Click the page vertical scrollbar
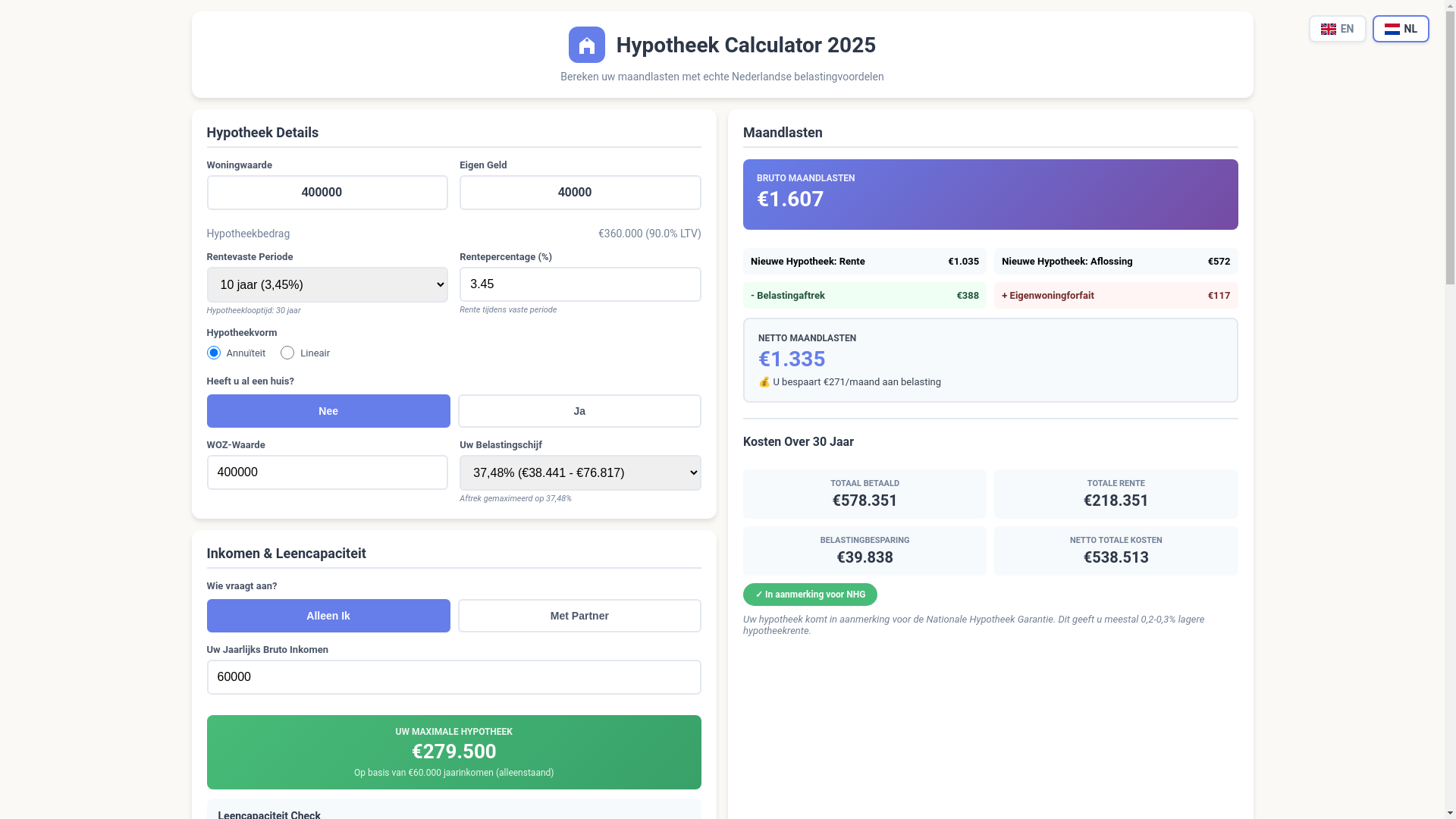Image resolution: width=1456 pixels, height=819 pixels. pos(1450,152)
